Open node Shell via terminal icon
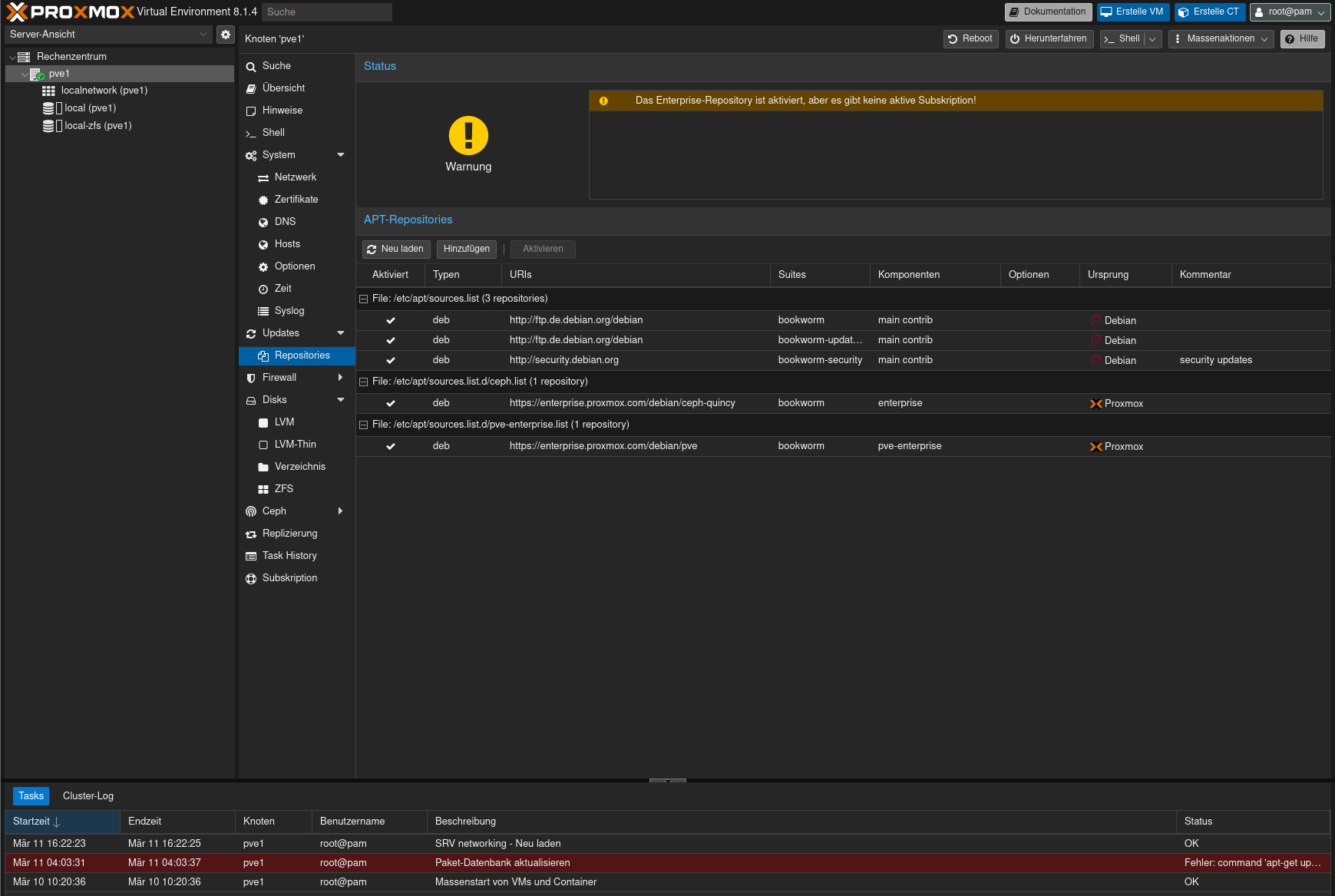The image size is (1335, 896). coord(251,134)
